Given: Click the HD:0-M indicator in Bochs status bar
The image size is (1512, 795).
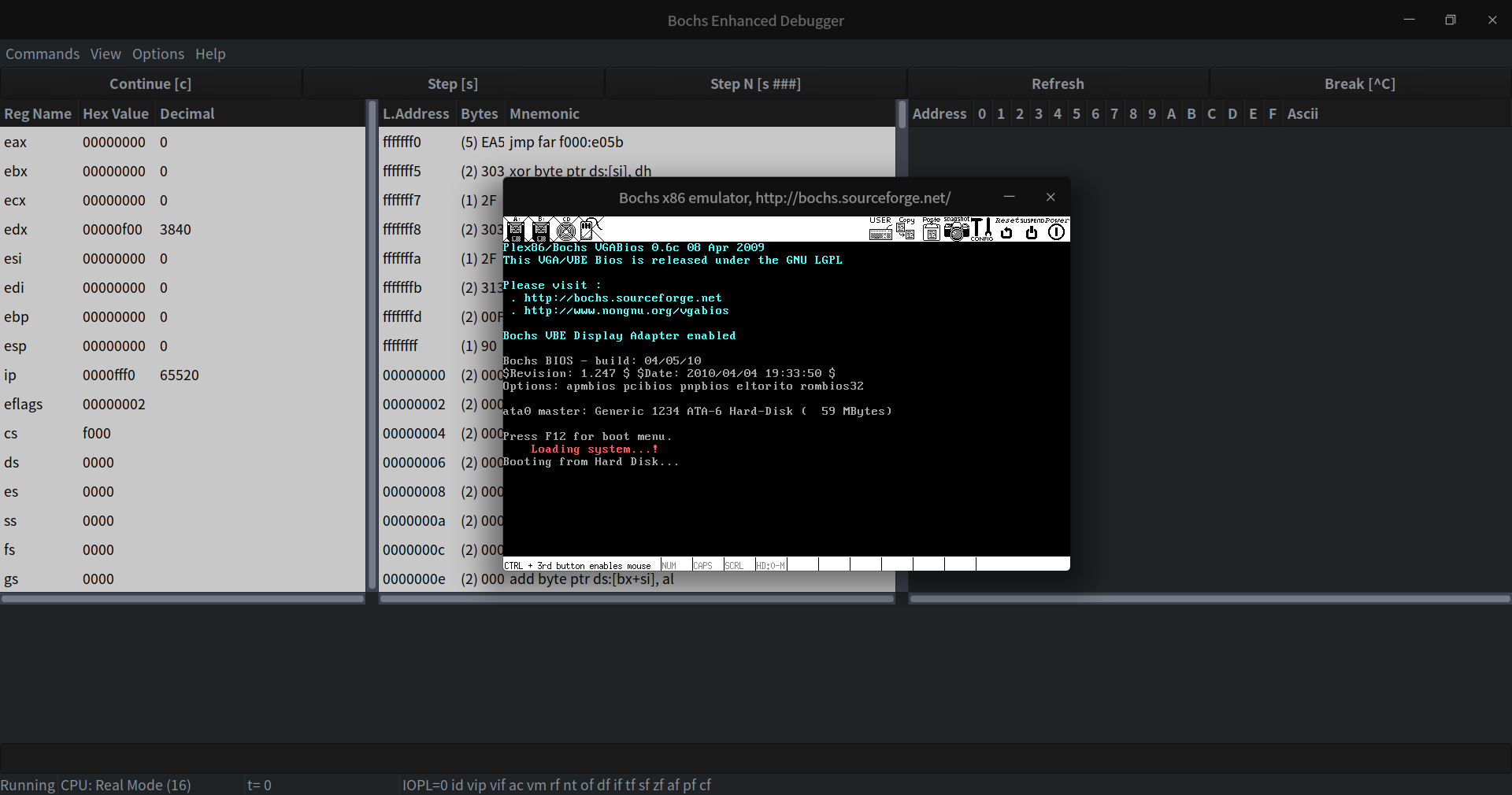Looking at the screenshot, I should point(771,564).
